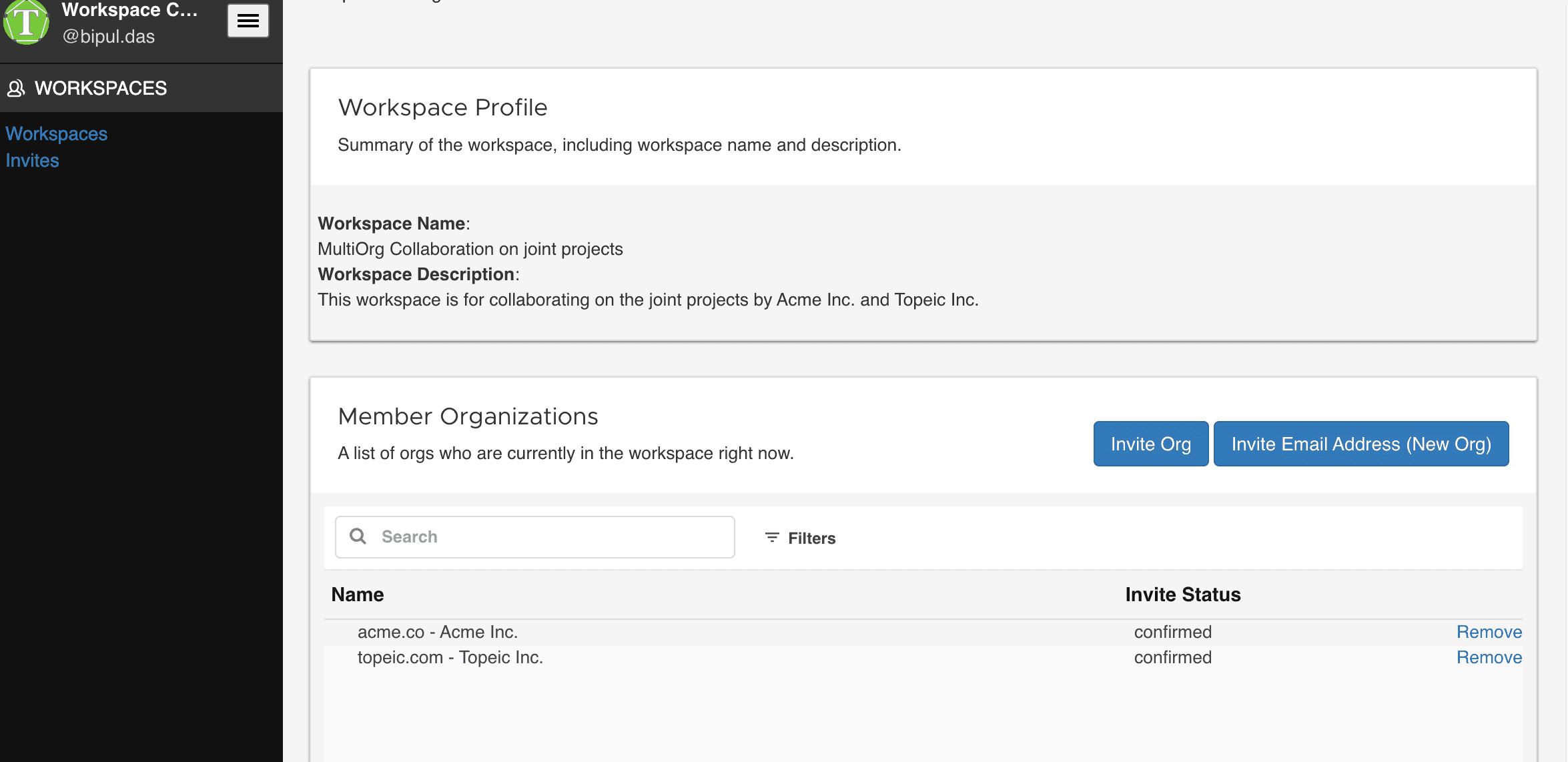The width and height of the screenshot is (1568, 762).
Task: Click the @bipul.das username
Action: click(x=109, y=37)
